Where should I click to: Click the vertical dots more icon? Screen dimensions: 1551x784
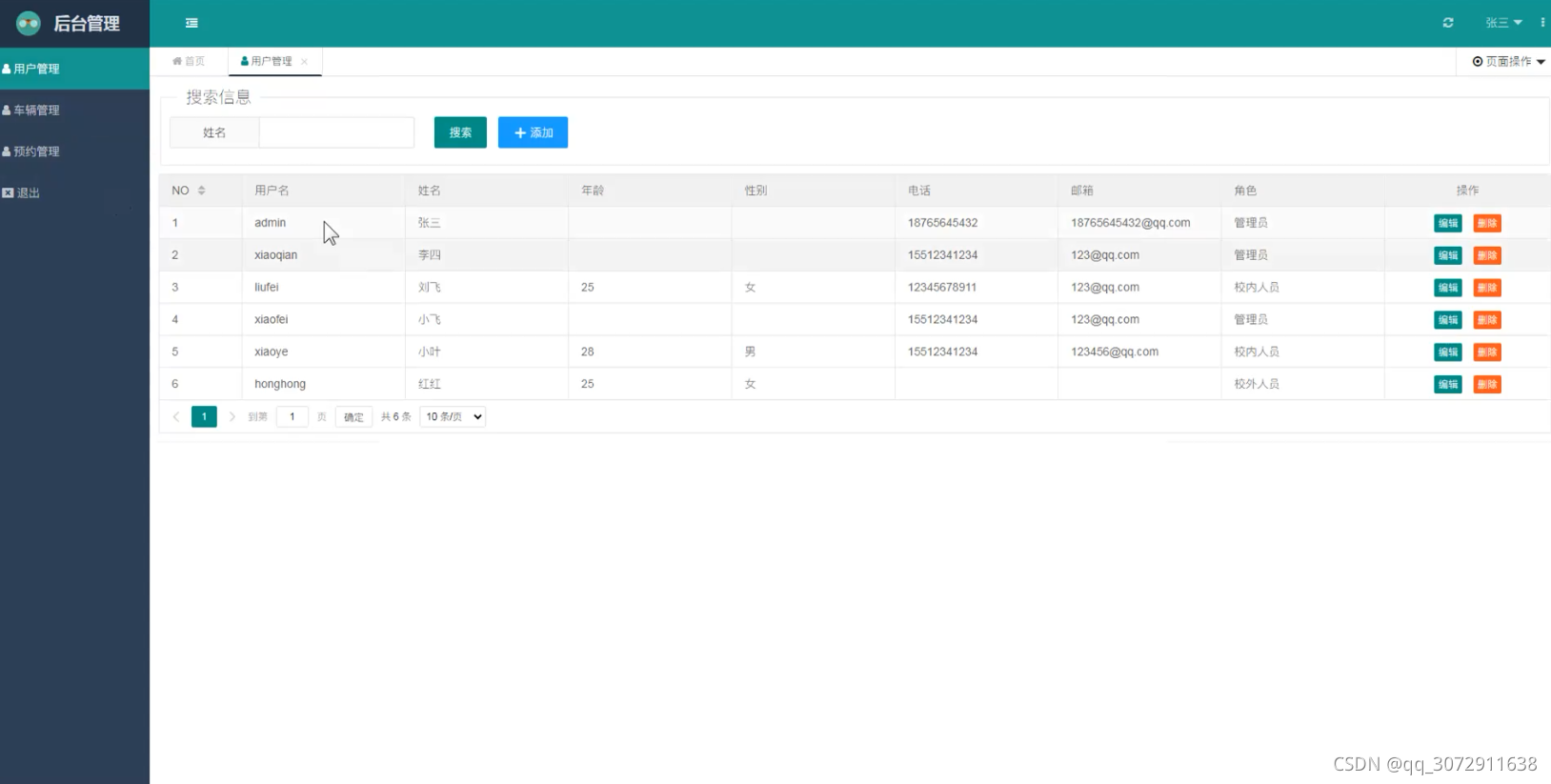[x=1542, y=23]
